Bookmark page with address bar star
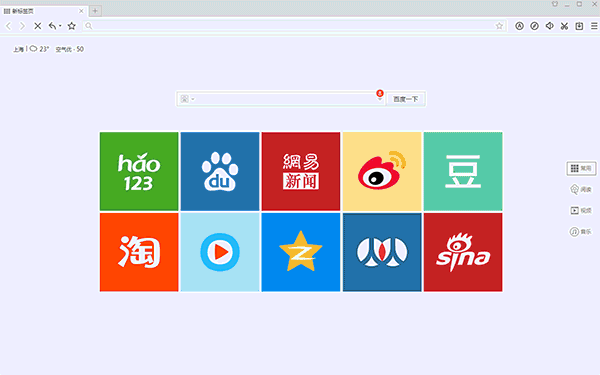 point(499,26)
